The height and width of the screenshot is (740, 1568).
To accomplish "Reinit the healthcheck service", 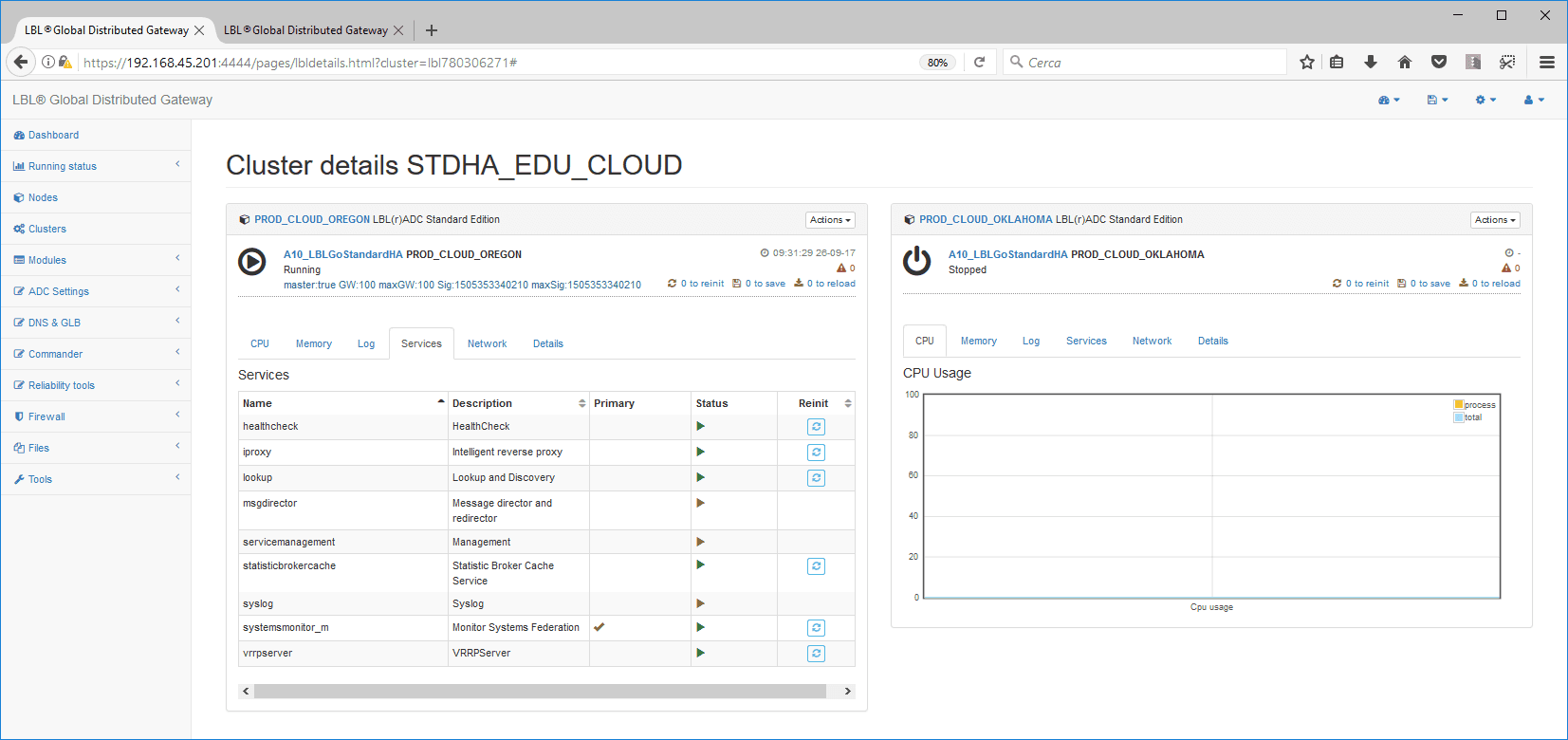I will [x=816, y=427].
